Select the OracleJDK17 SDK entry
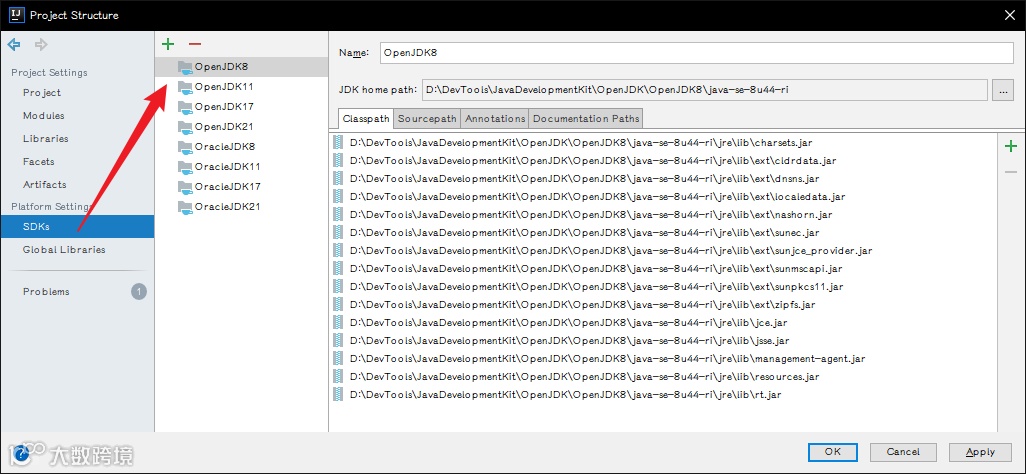Image resolution: width=1026 pixels, height=474 pixels. 241,187
